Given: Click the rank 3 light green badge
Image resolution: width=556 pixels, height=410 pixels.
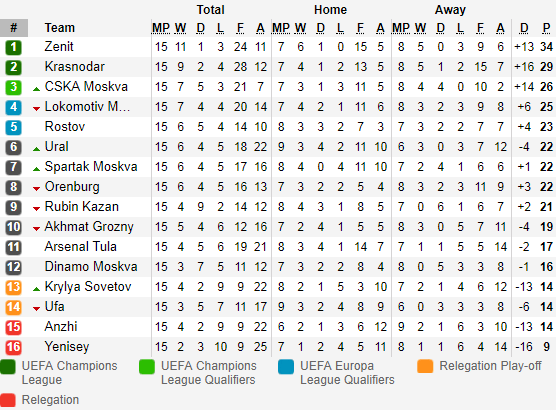Looking at the screenshot, I should tap(13, 87).
